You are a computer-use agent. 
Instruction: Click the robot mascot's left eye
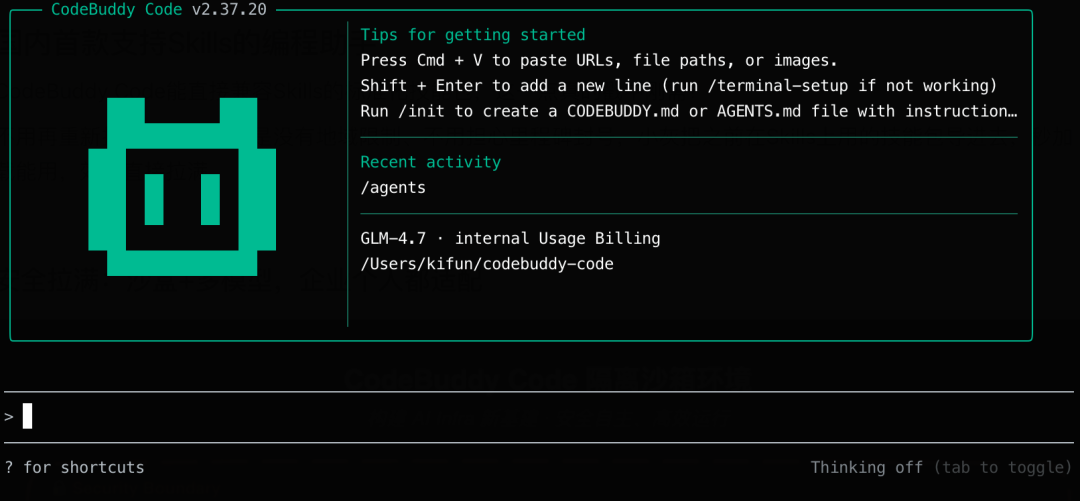pyautogui.click(x=154, y=199)
